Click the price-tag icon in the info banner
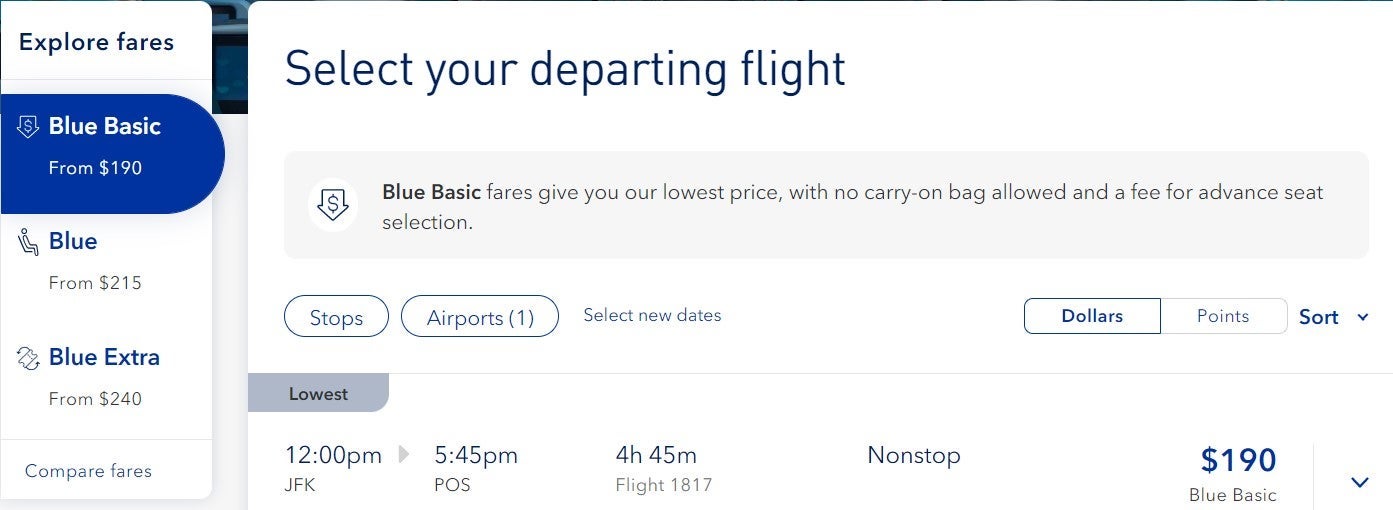The image size is (1393, 510). tap(332, 205)
